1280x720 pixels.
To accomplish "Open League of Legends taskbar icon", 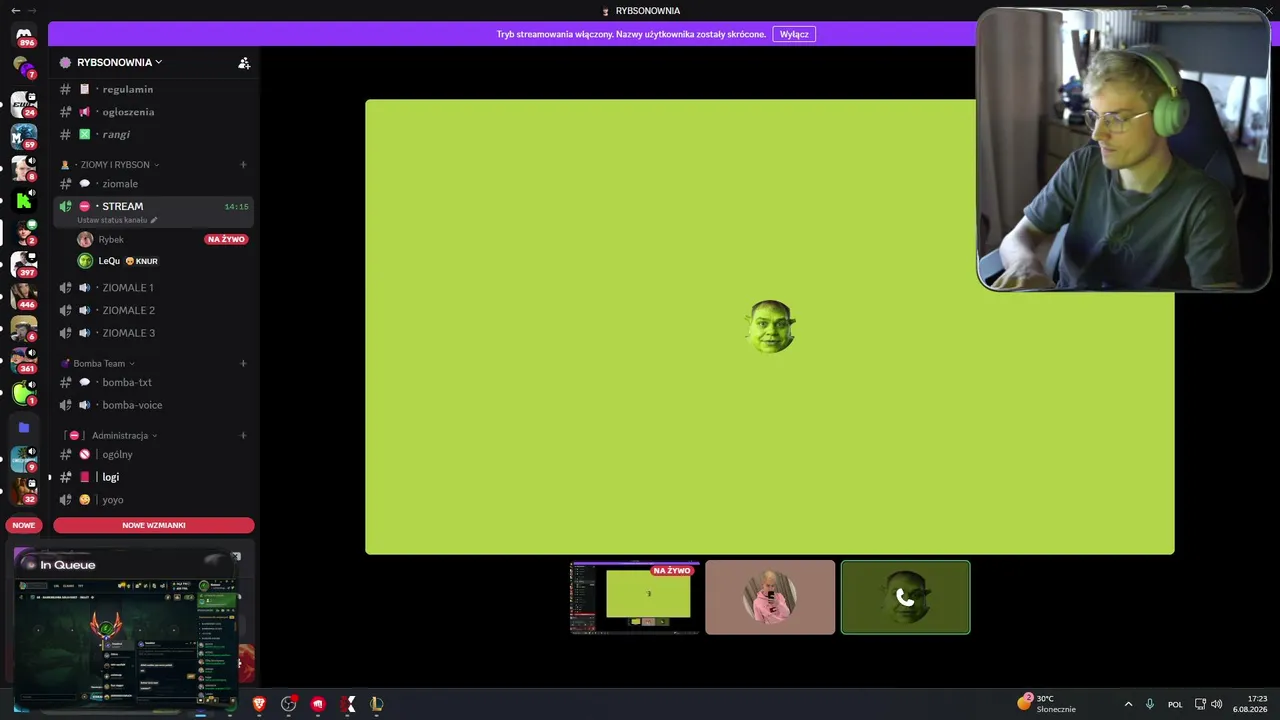I will [x=376, y=704].
